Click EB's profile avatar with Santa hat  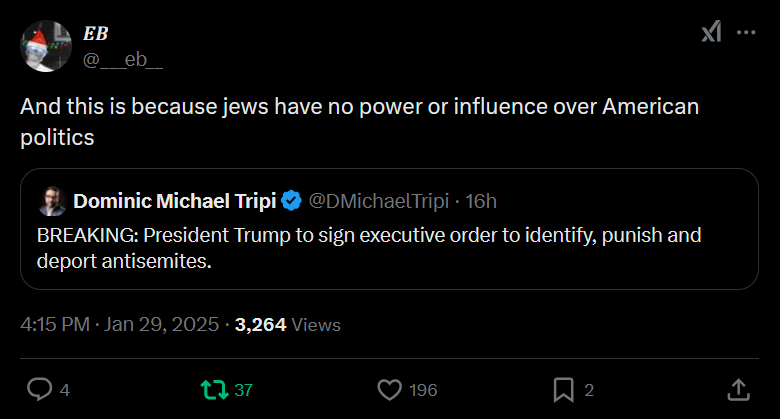point(45,46)
